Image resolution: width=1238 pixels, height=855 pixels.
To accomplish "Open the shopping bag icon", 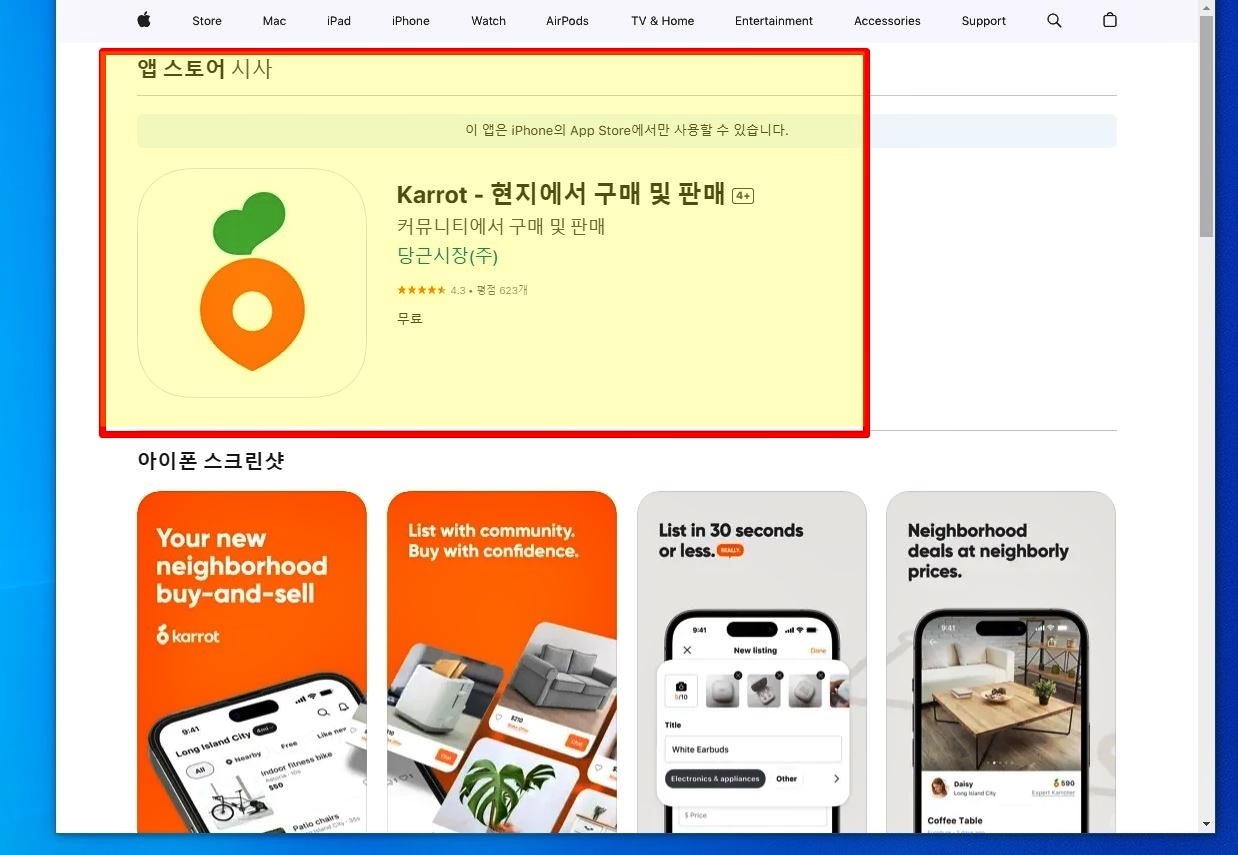I will pyautogui.click(x=1109, y=20).
